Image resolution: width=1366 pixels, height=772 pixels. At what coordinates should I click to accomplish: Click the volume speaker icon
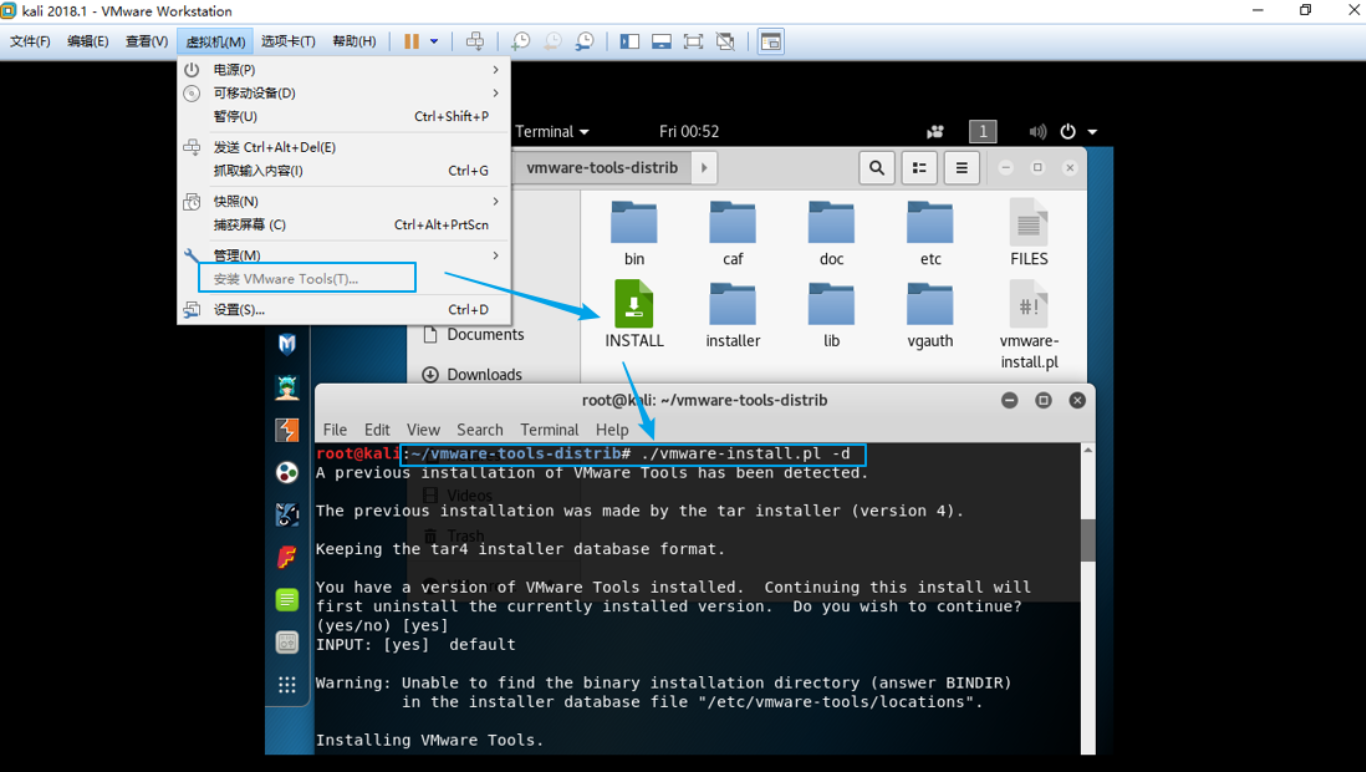(x=1038, y=131)
